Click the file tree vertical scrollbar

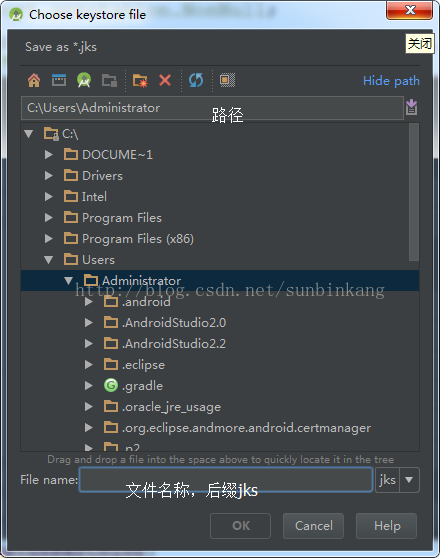pos(414,192)
